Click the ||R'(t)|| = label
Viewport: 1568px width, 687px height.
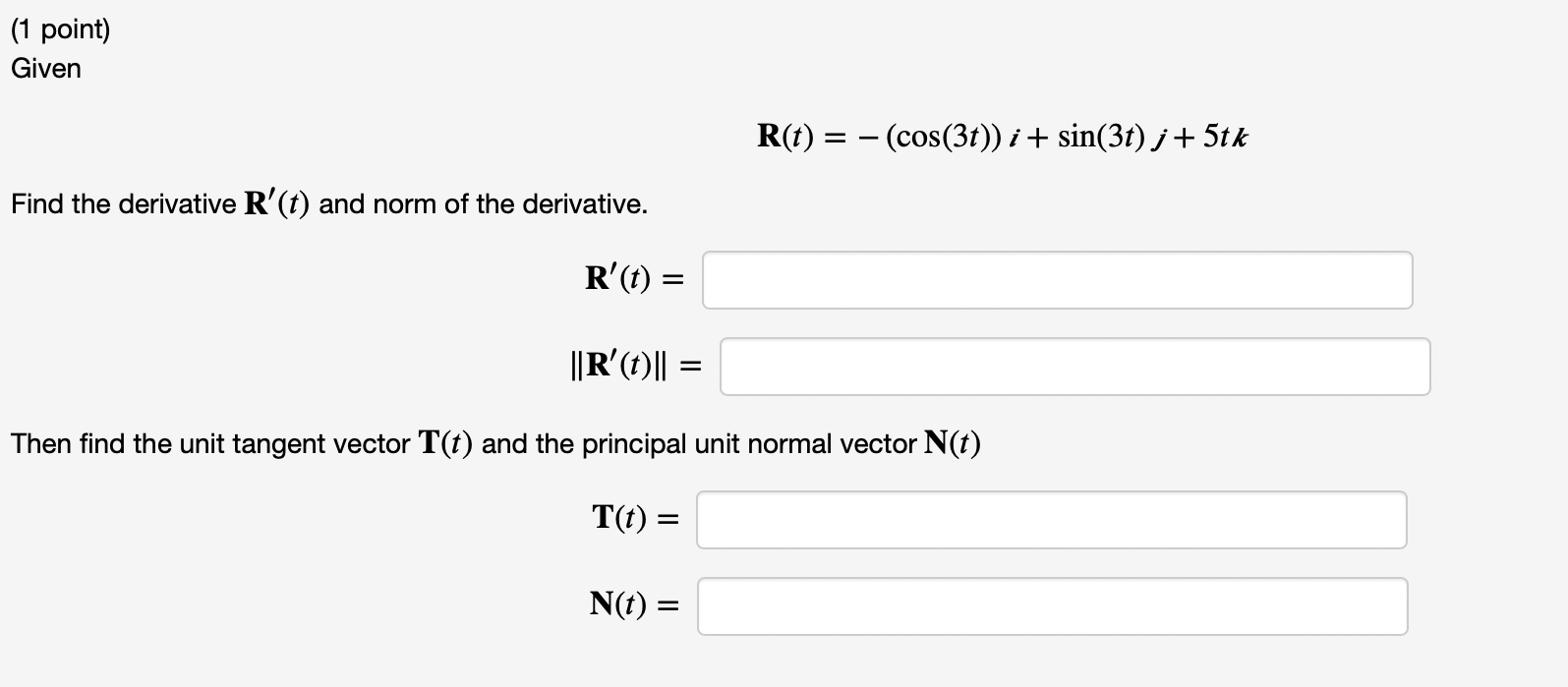(x=636, y=365)
